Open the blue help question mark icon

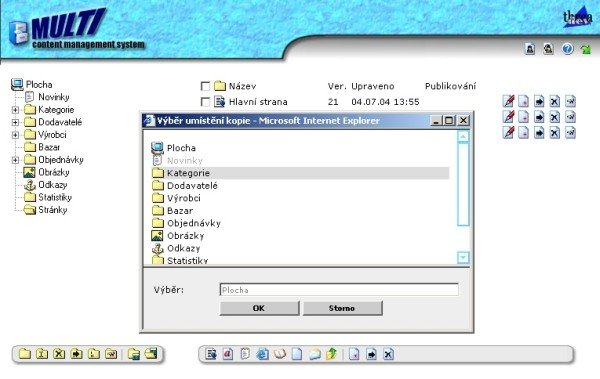click(x=567, y=49)
